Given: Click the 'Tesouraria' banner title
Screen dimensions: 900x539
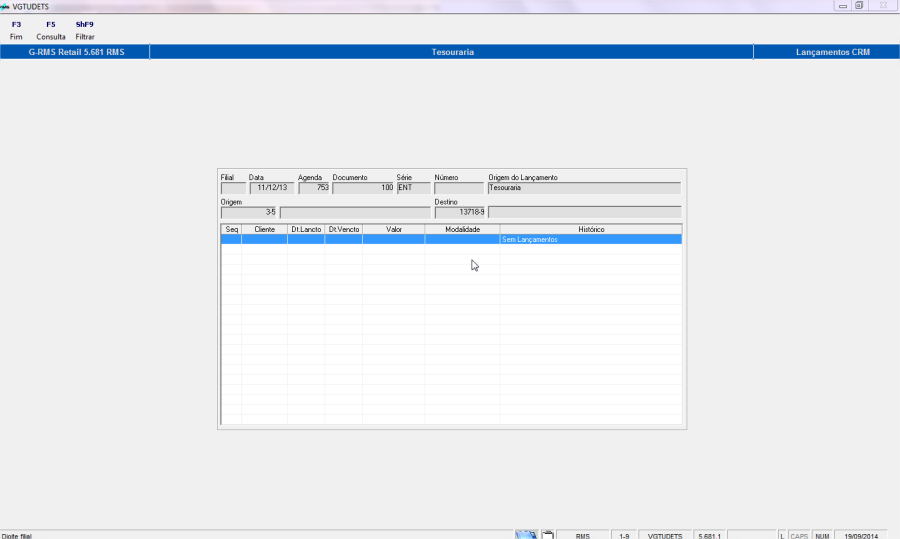Looking at the screenshot, I should click(x=452, y=52).
